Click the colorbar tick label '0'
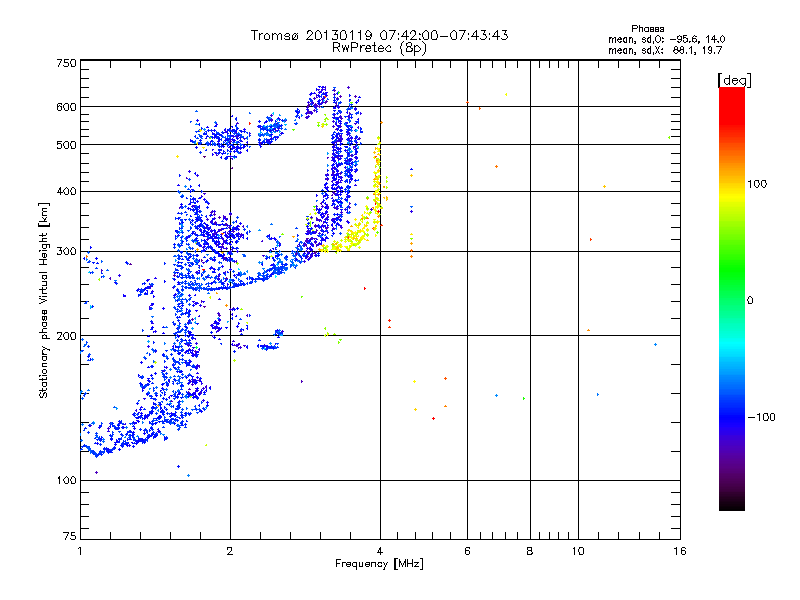 pyautogui.click(x=749, y=301)
